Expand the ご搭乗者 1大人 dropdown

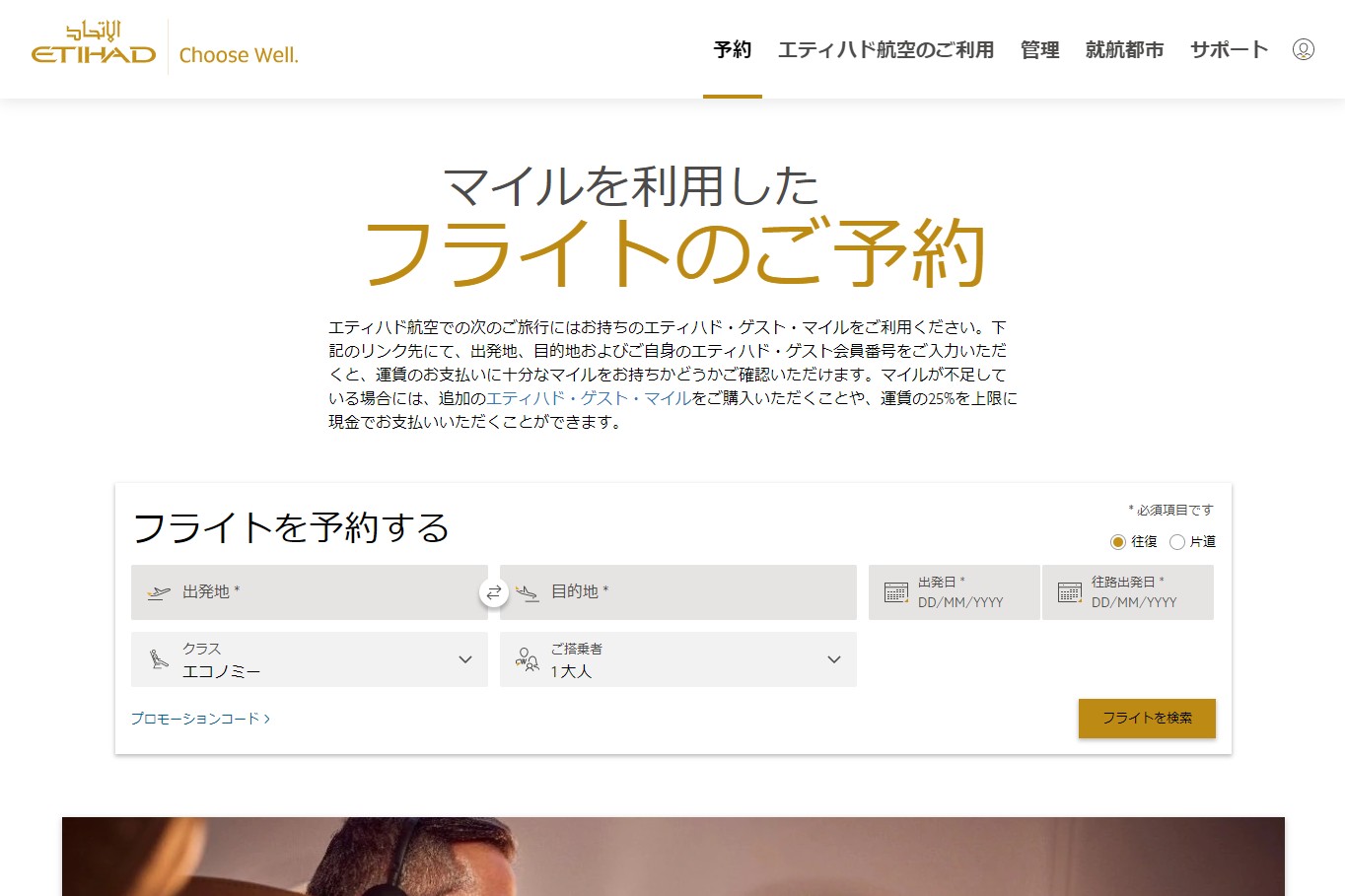pos(678,659)
